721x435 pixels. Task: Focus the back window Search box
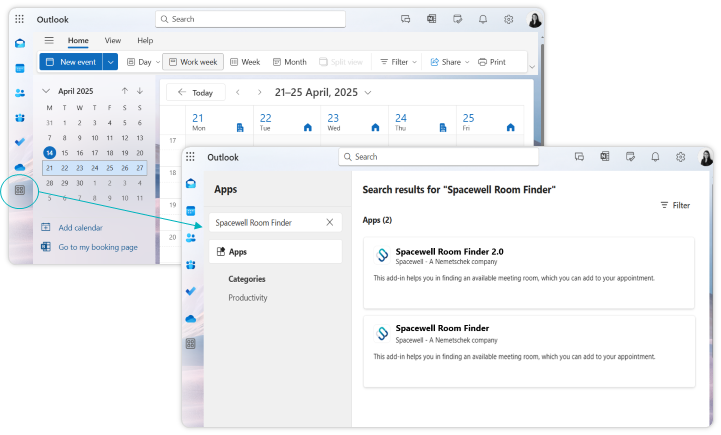[251, 19]
